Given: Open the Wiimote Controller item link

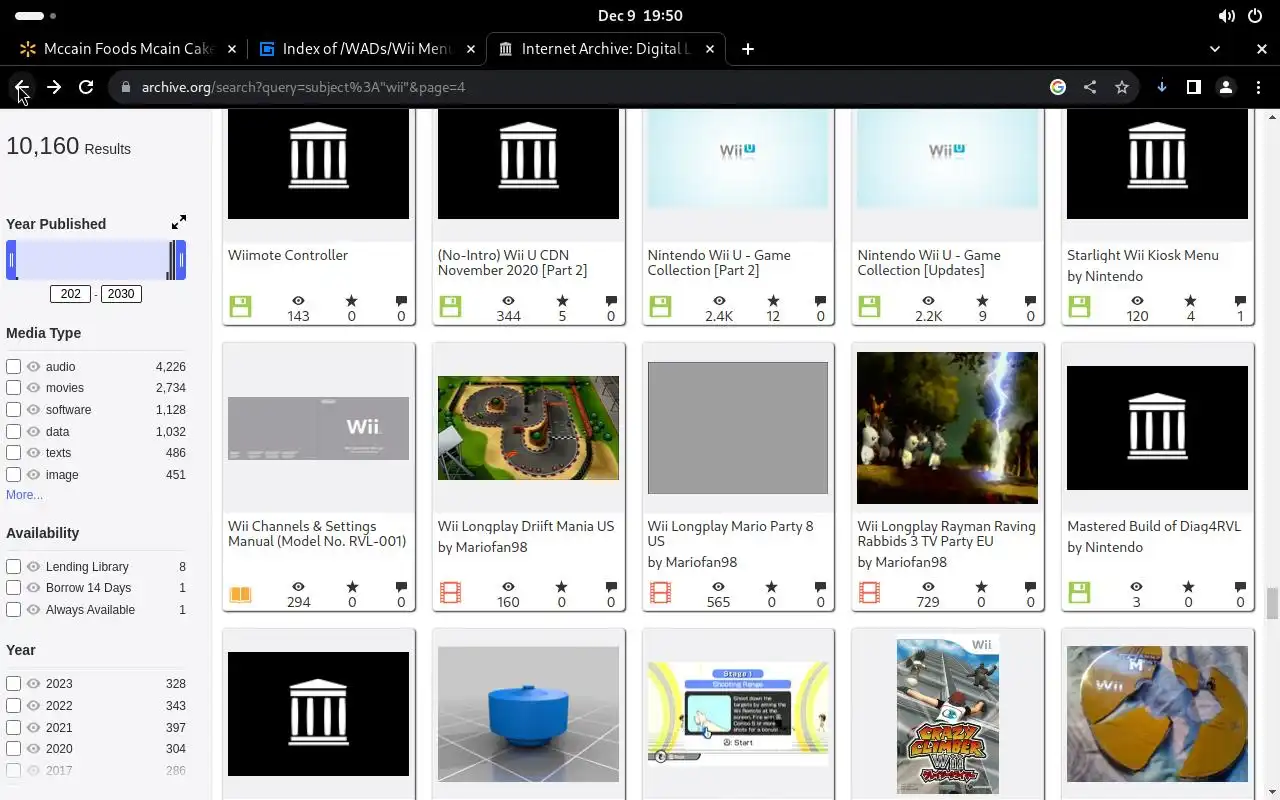Looking at the screenshot, I should (x=288, y=255).
